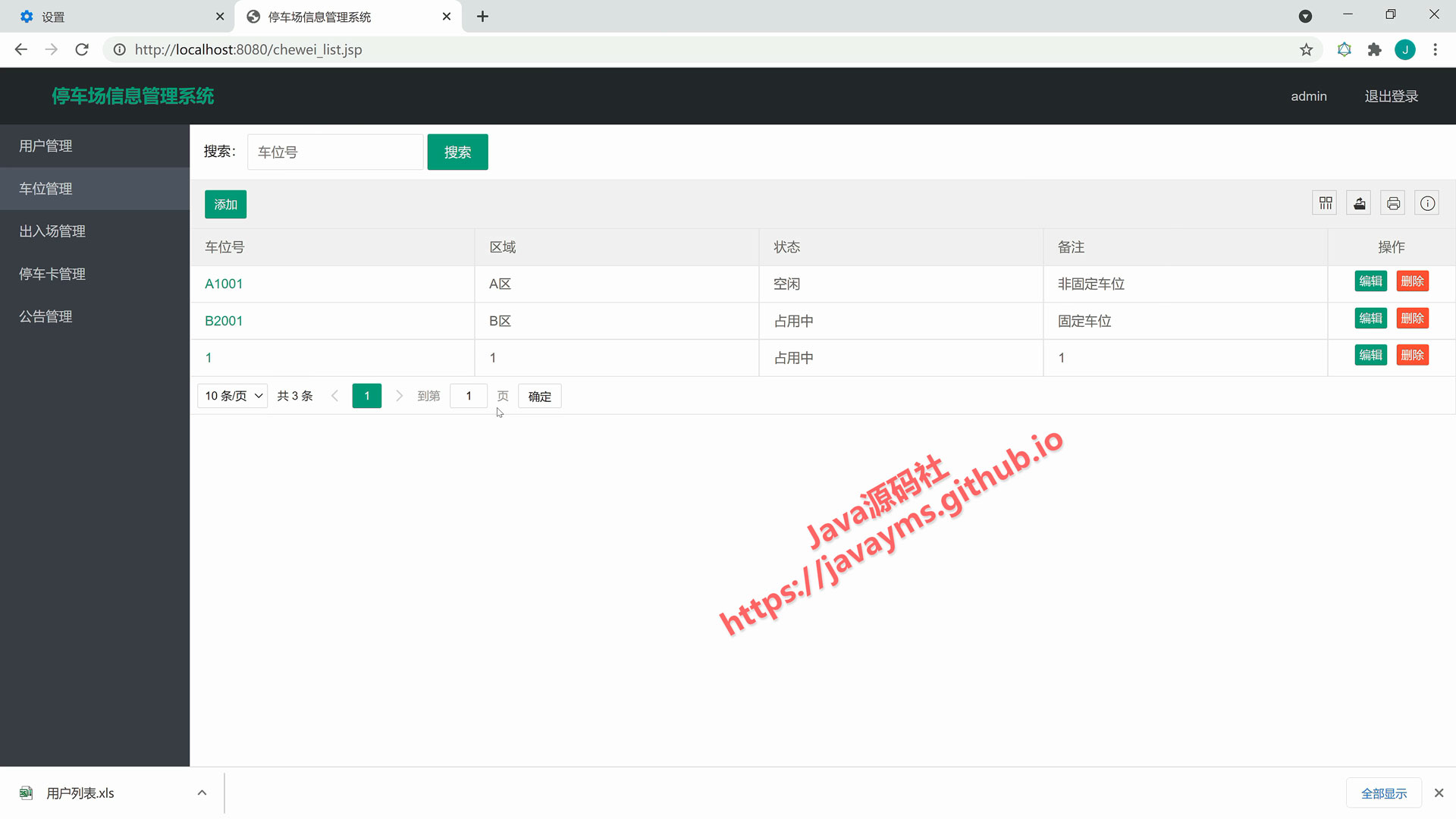The width and height of the screenshot is (1456, 819).
Task: Click the jump-to-page number input
Action: pos(469,396)
